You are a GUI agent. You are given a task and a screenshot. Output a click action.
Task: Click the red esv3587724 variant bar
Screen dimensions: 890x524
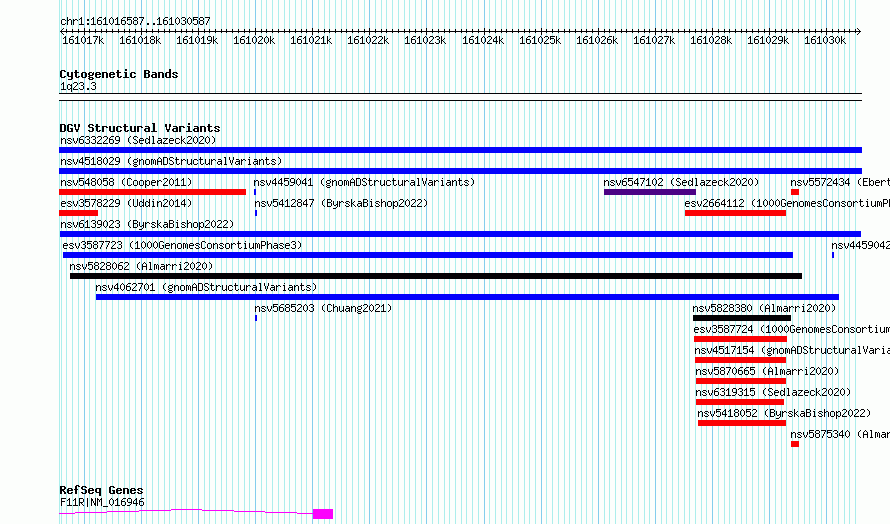coord(740,339)
